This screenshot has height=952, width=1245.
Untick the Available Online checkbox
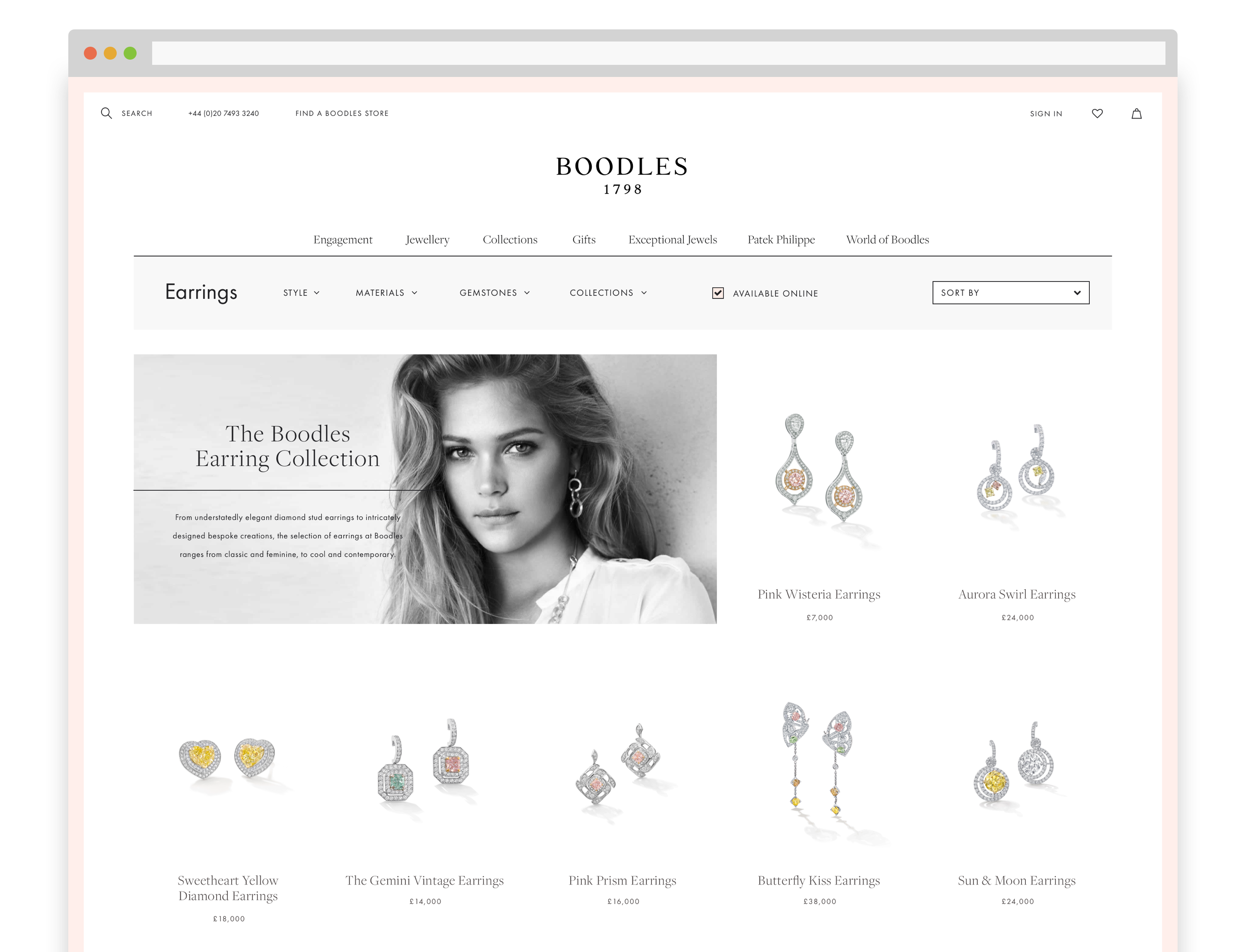pyautogui.click(x=718, y=292)
